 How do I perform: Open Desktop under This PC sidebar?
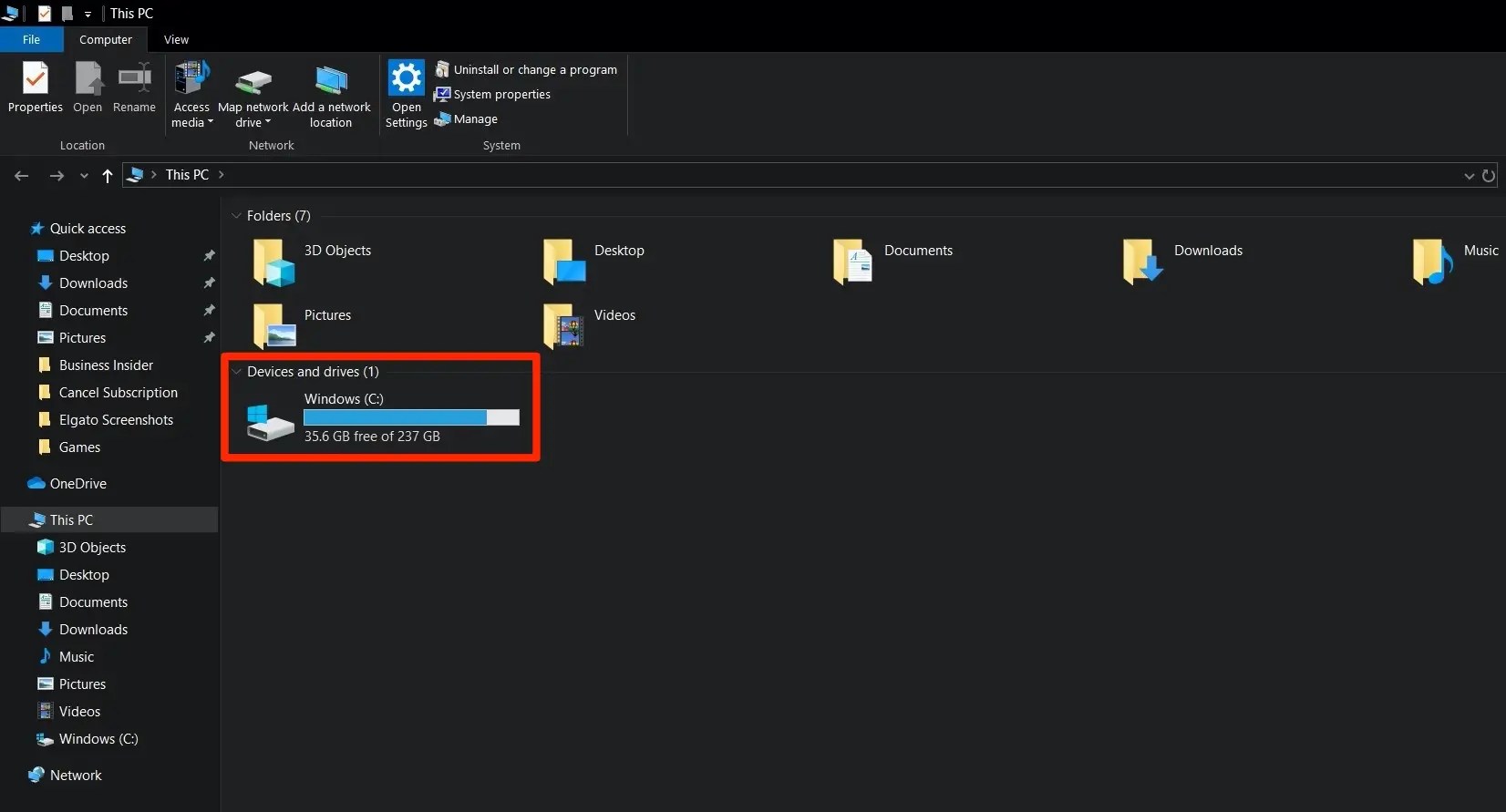[x=84, y=575]
